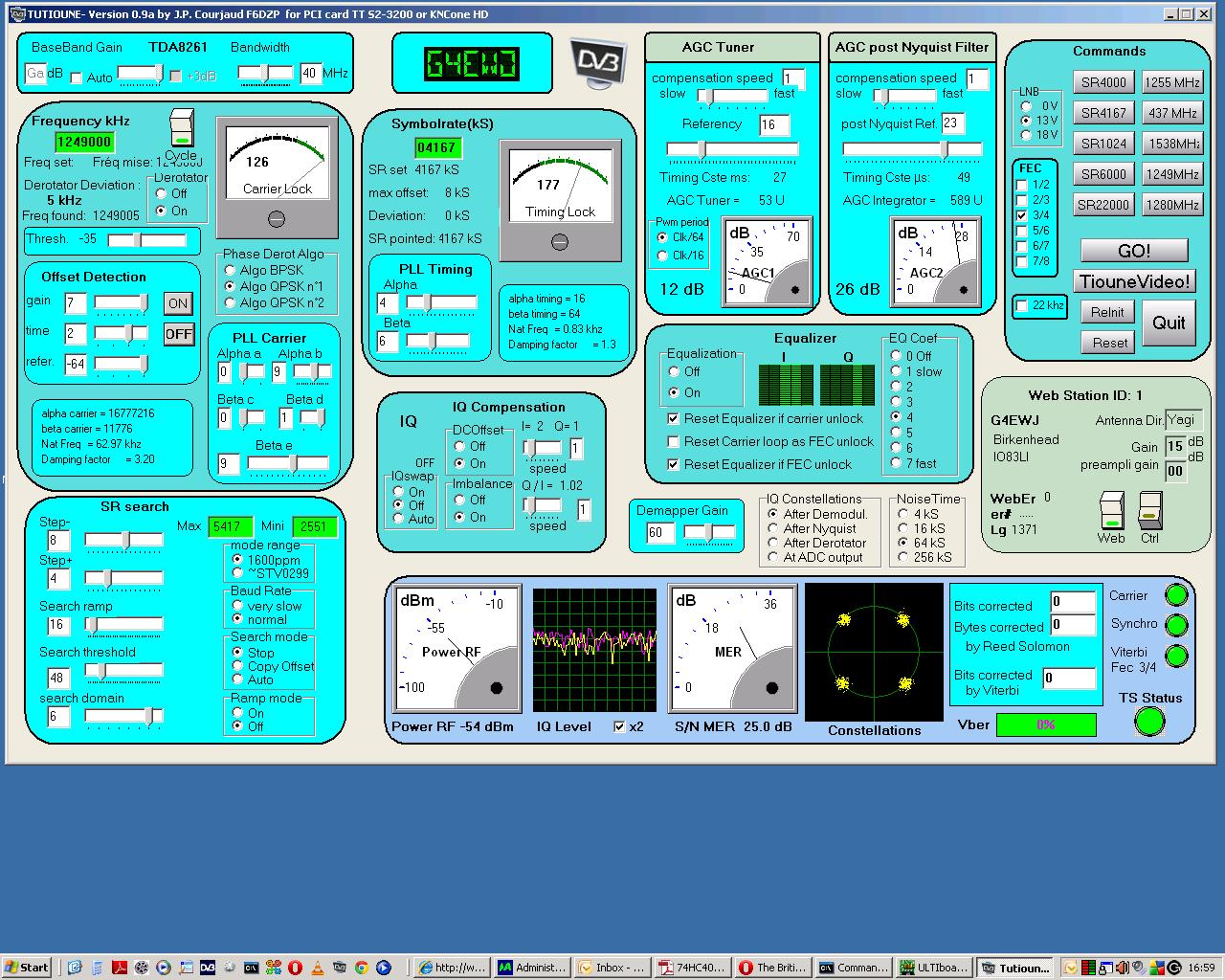Open command prompt quick launch icon
Screen dimensions: 1225x980
pyautogui.click(x=251, y=968)
